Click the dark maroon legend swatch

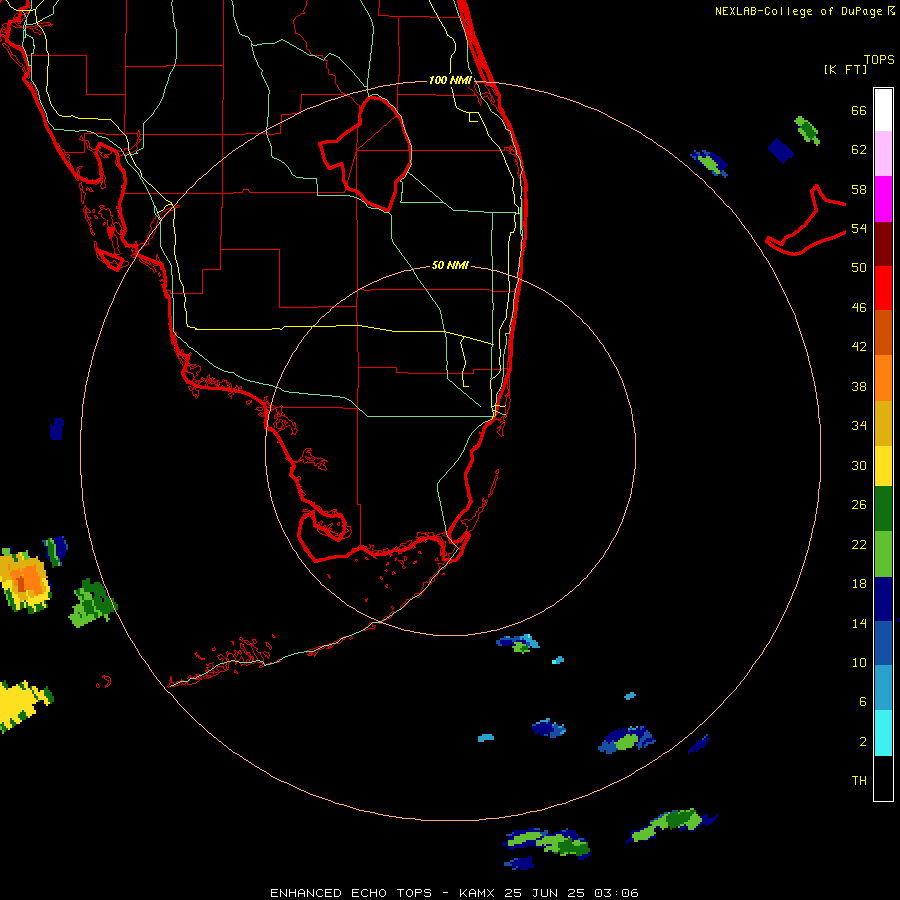883,244
